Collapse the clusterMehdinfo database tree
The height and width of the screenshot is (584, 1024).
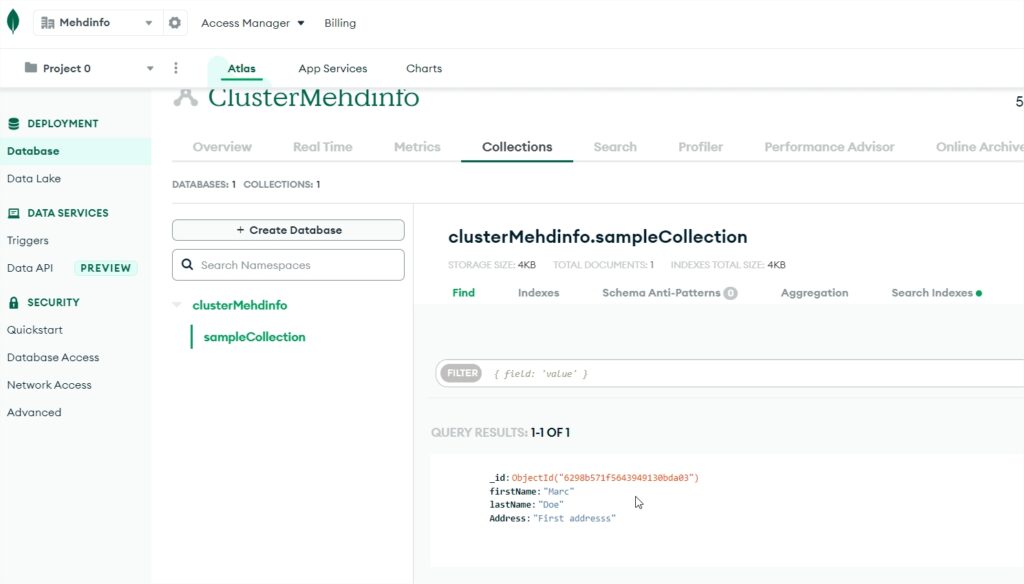coord(177,305)
